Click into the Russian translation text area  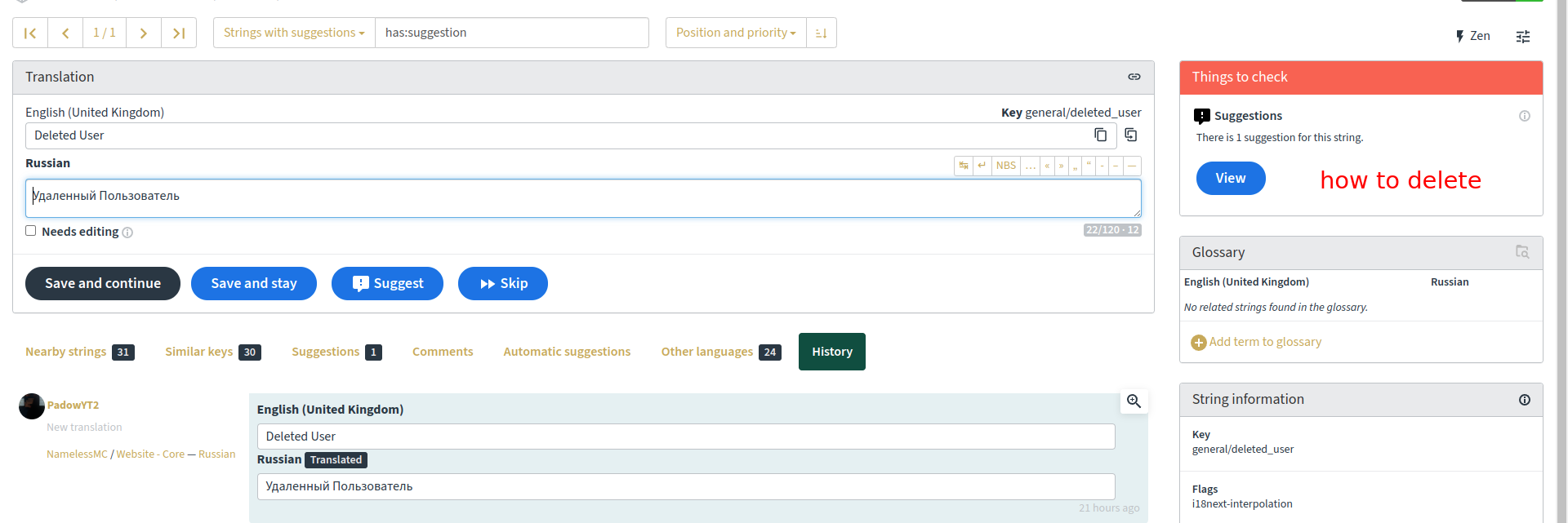(582, 198)
